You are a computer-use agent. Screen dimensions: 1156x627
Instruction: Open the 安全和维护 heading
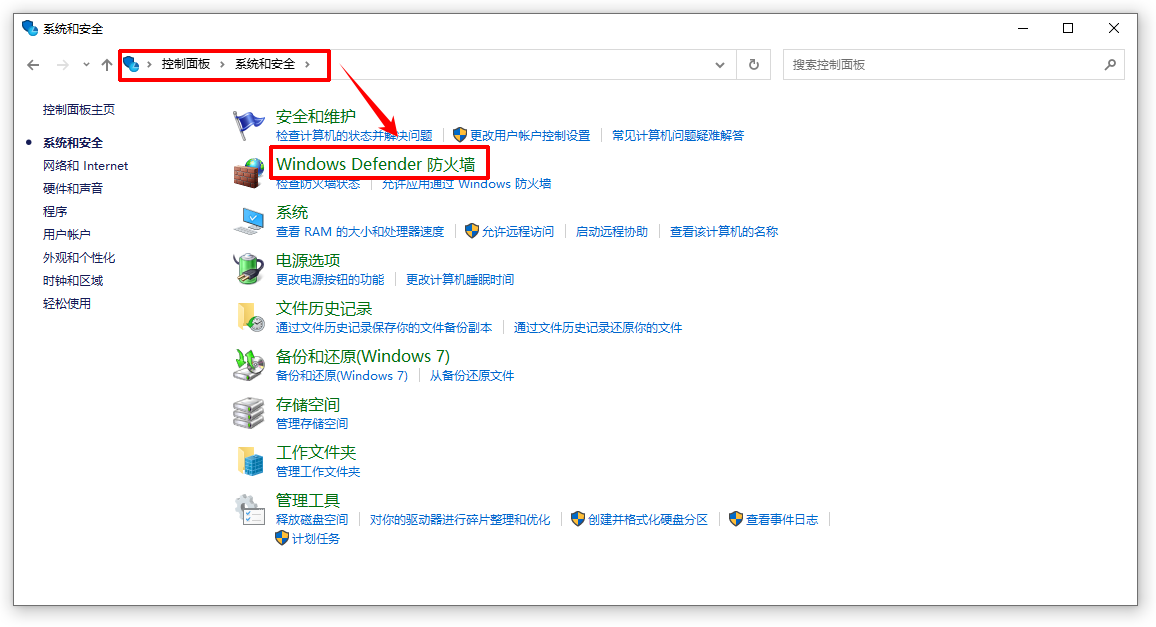point(316,117)
